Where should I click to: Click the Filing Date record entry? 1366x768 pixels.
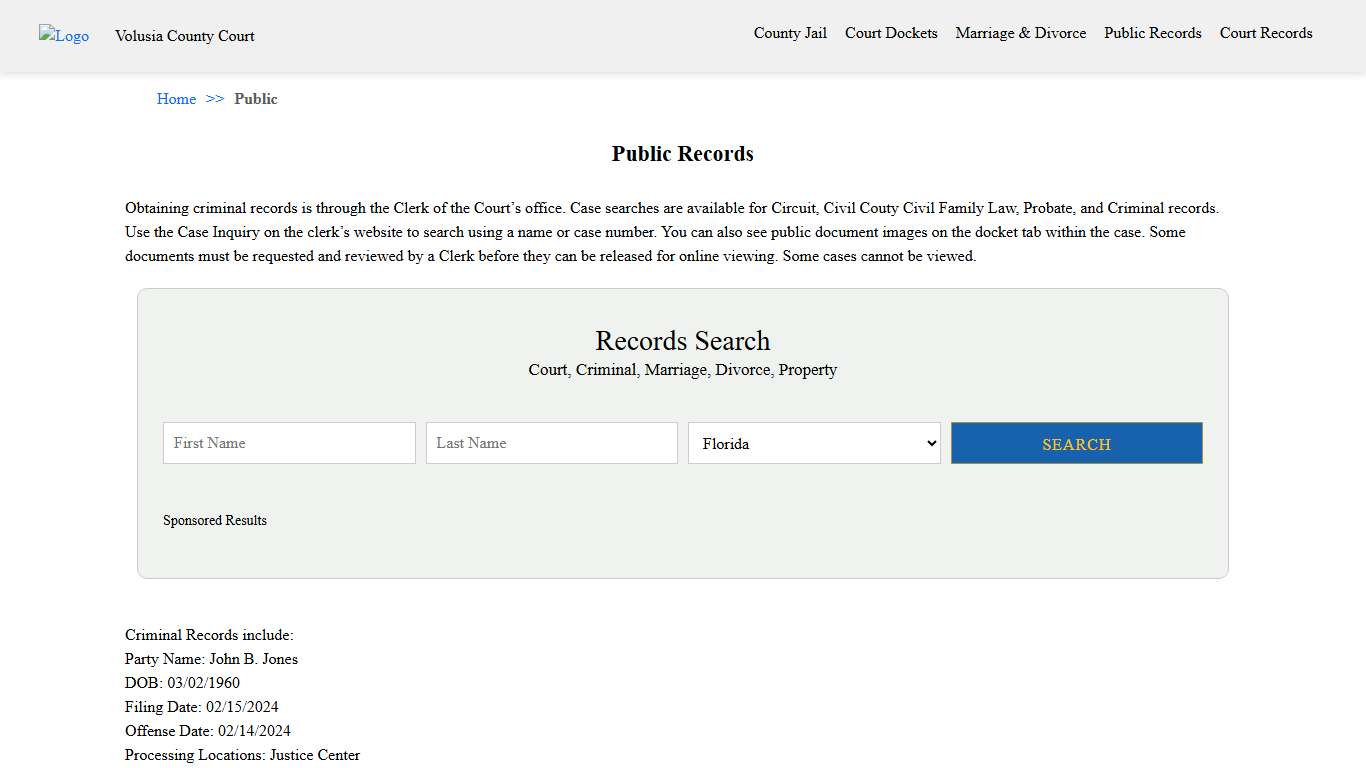click(x=202, y=706)
